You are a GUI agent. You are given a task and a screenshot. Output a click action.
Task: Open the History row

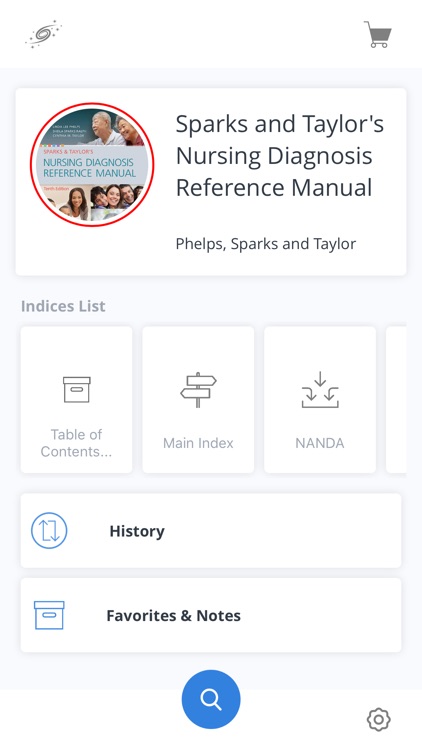pos(211,531)
